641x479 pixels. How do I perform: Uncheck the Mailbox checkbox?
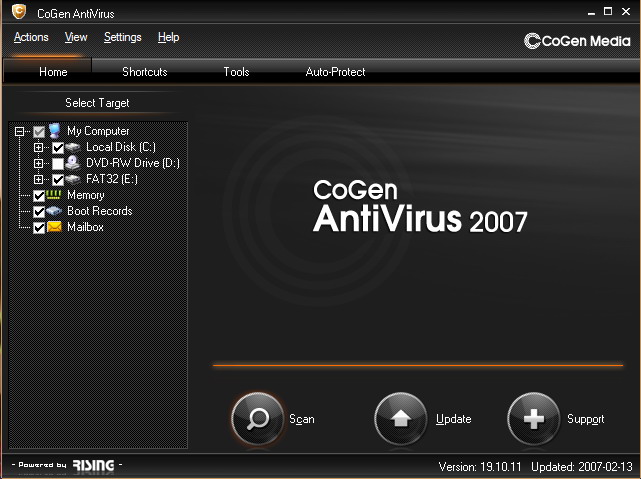pyautogui.click(x=39, y=227)
